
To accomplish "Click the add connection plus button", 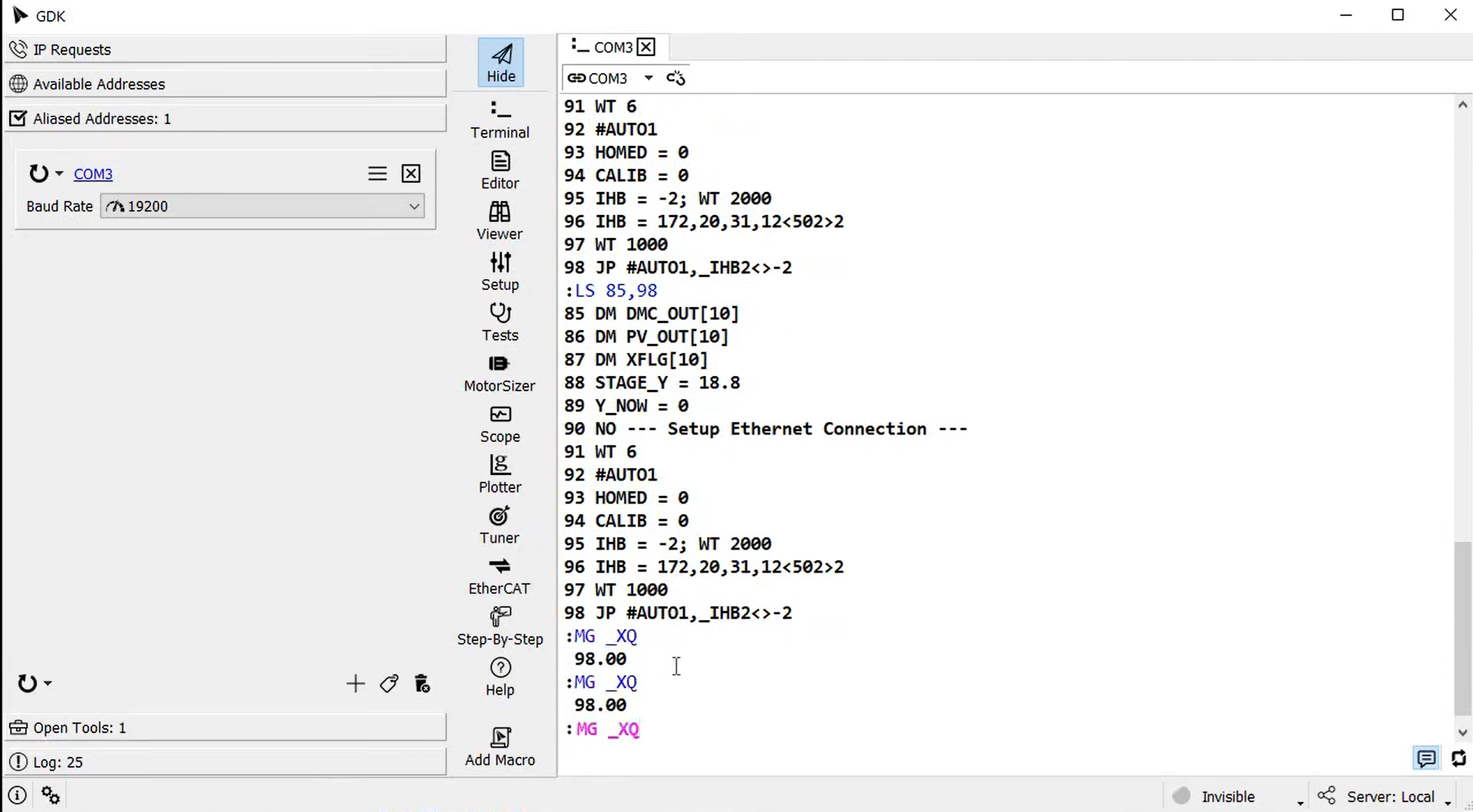I will (x=355, y=684).
